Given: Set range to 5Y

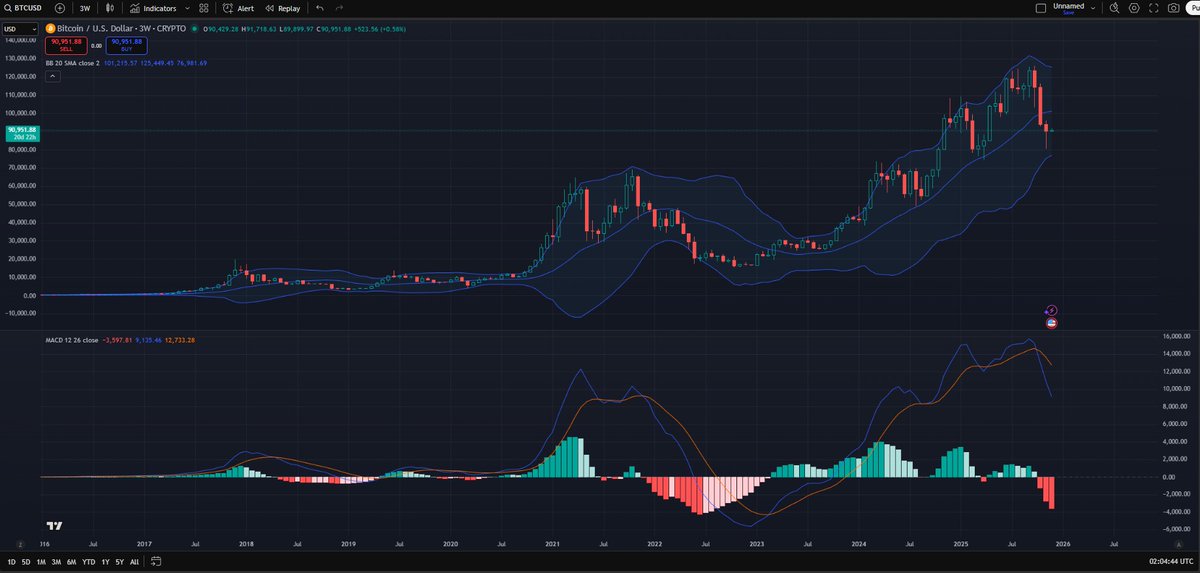Looking at the screenshot, I should (120, 562).
